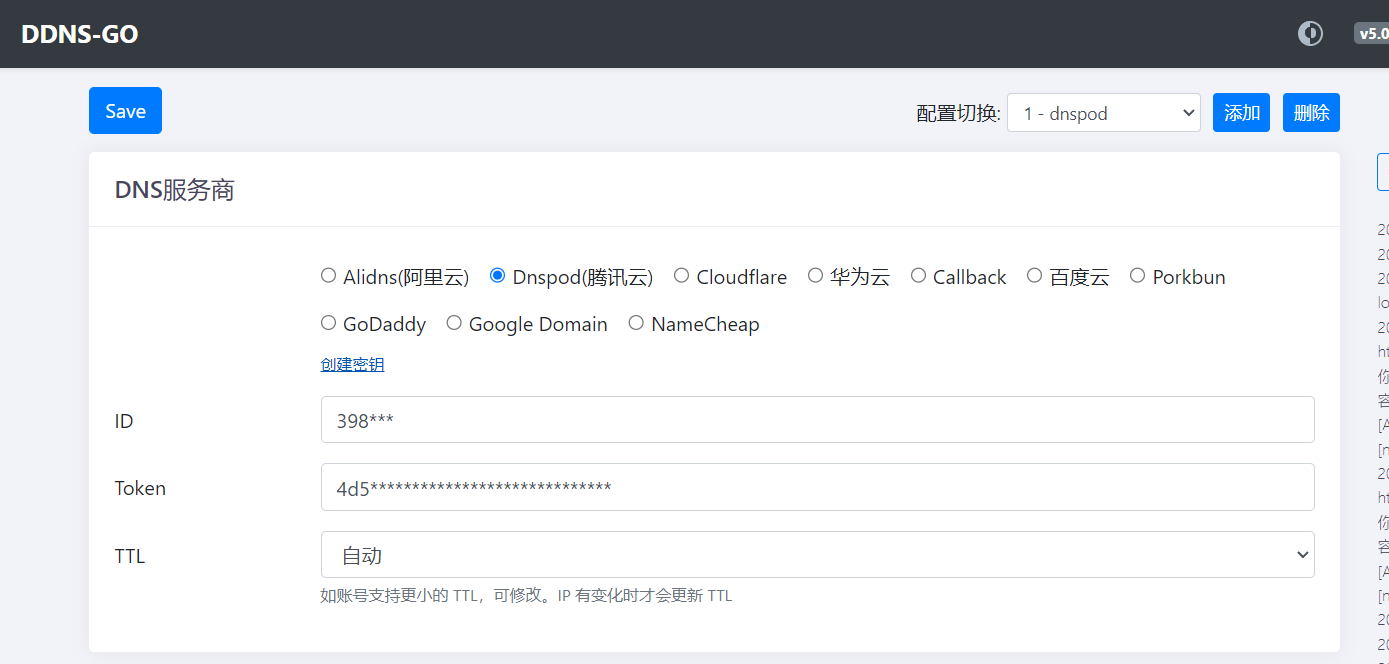Click the TTL field label
This screenshot has height=664, width=1389.
[x=130, y=556]
